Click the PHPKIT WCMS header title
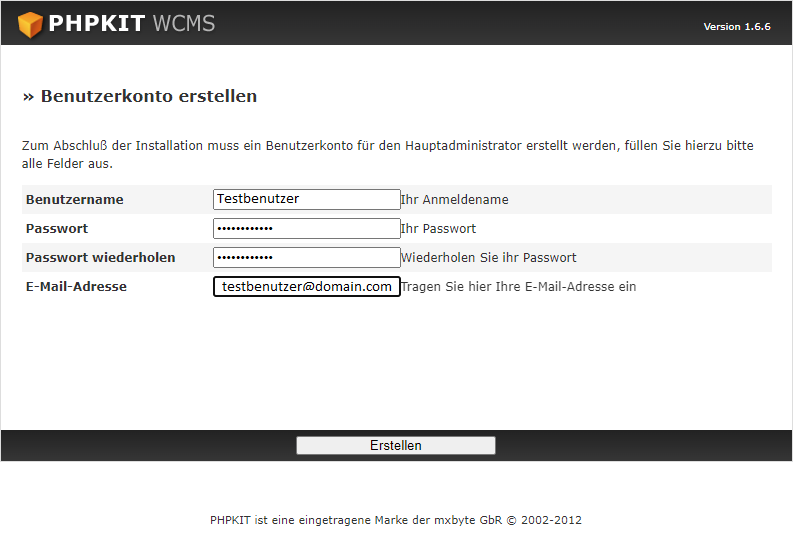Screen dimensions: 793x540 pyautogui.click(x=131, y=24)
